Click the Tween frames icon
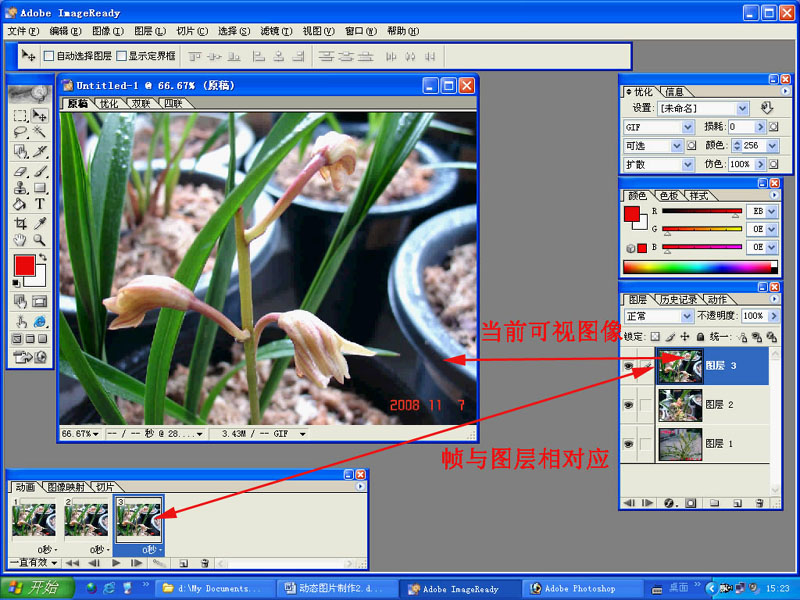 (x=159, y=563)
